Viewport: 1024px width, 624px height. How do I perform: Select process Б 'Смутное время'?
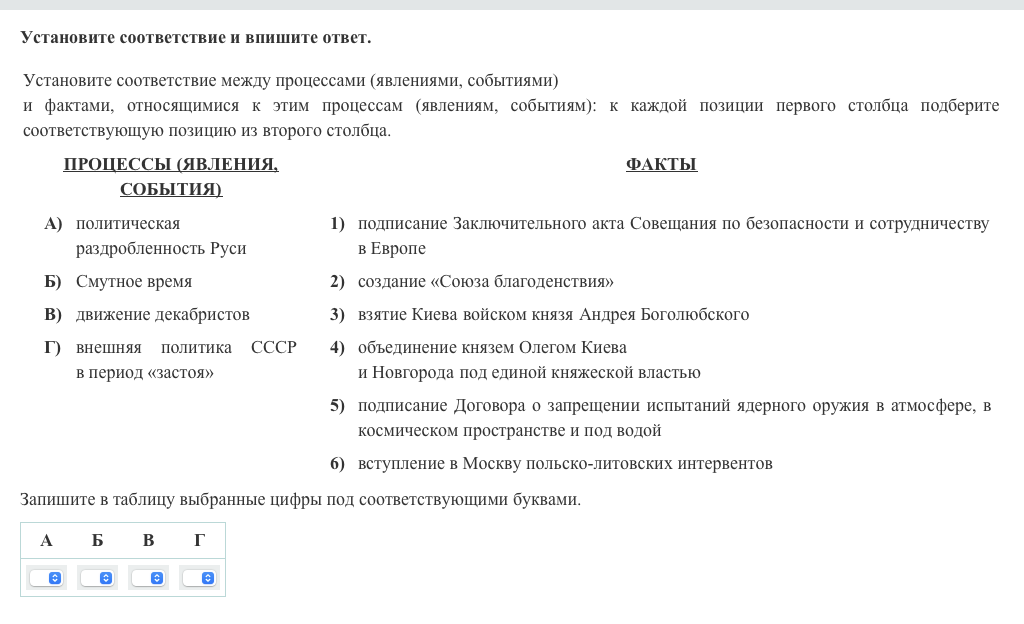(134, 282)
